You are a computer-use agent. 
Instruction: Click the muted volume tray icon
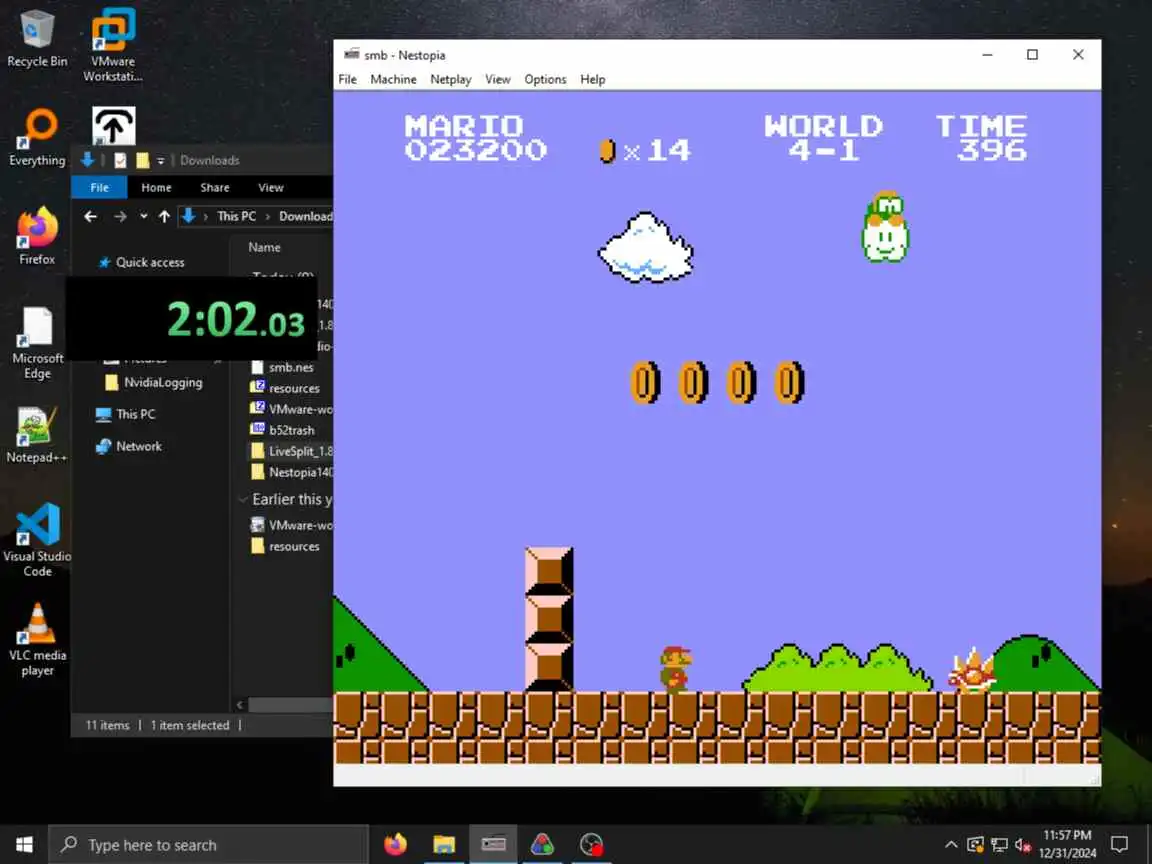click(x=1023, y=845)
